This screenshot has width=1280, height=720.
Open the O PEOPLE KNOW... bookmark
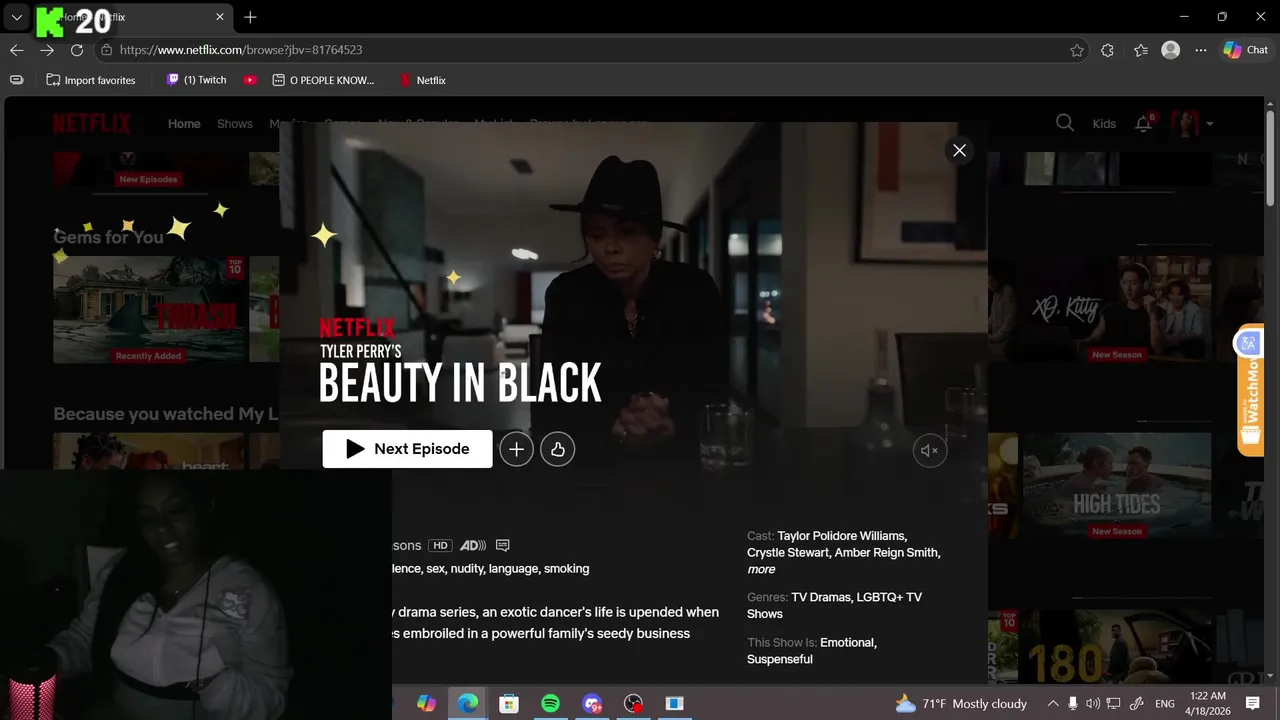[323, 80]
